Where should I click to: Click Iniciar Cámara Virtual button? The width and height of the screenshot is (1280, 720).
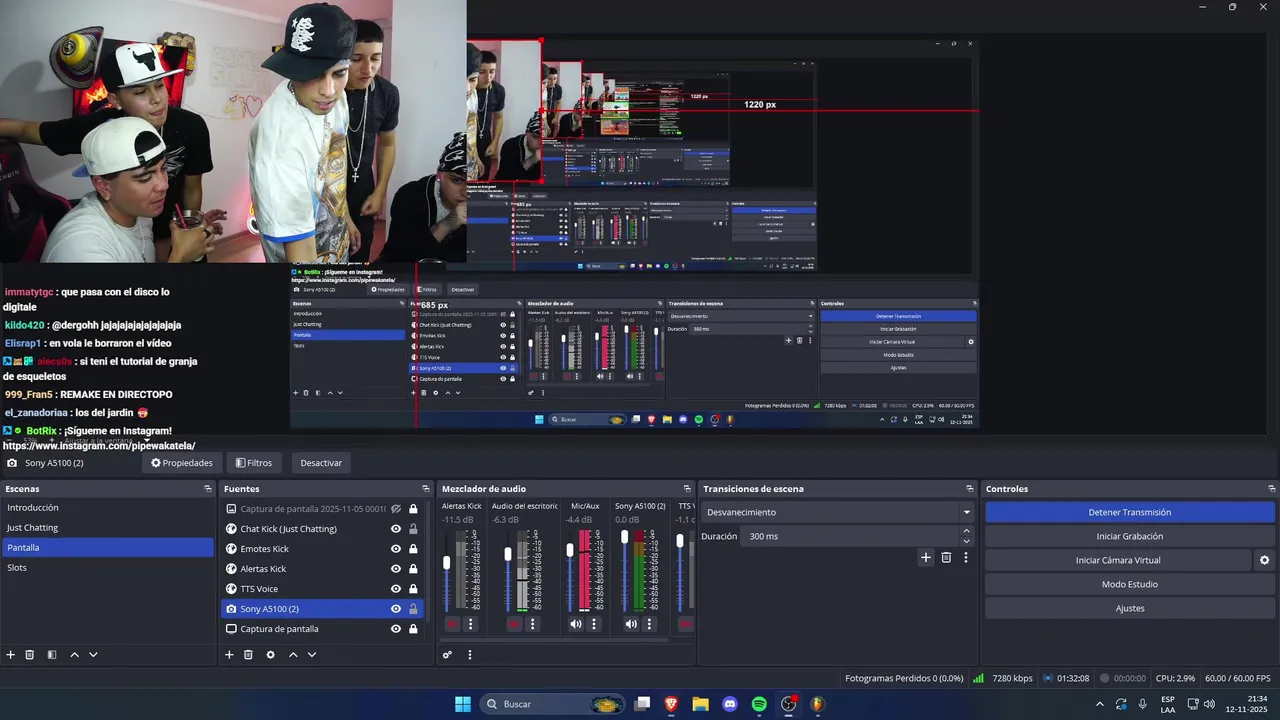1118,560
